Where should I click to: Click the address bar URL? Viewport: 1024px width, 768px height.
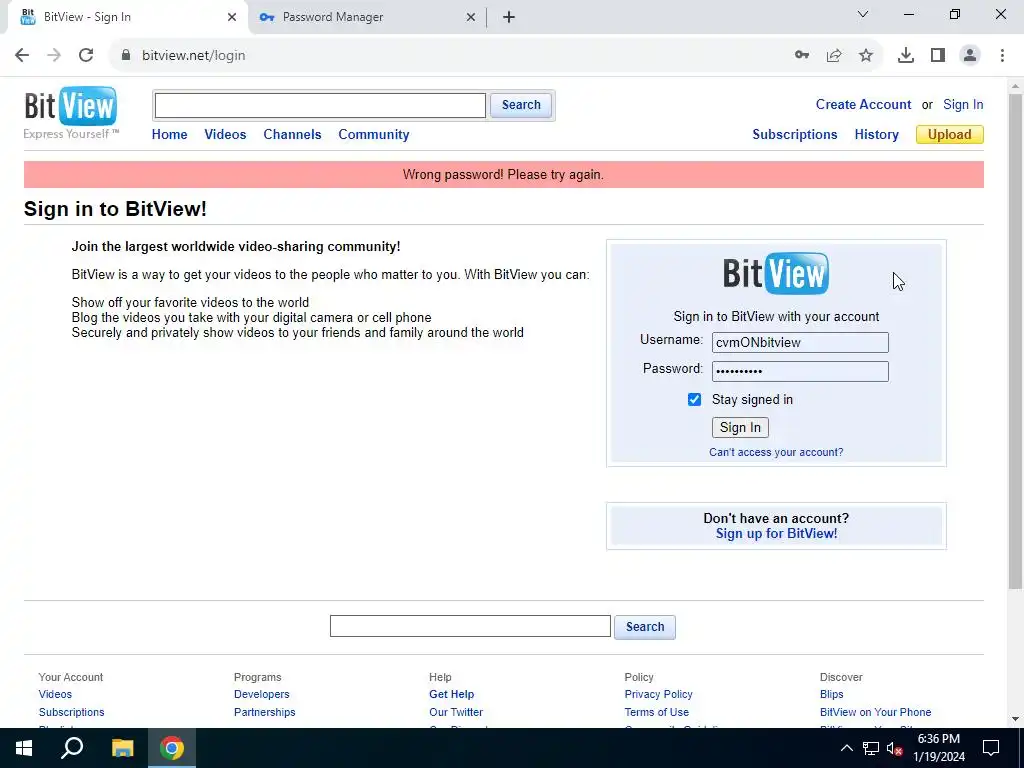[193, 56]
